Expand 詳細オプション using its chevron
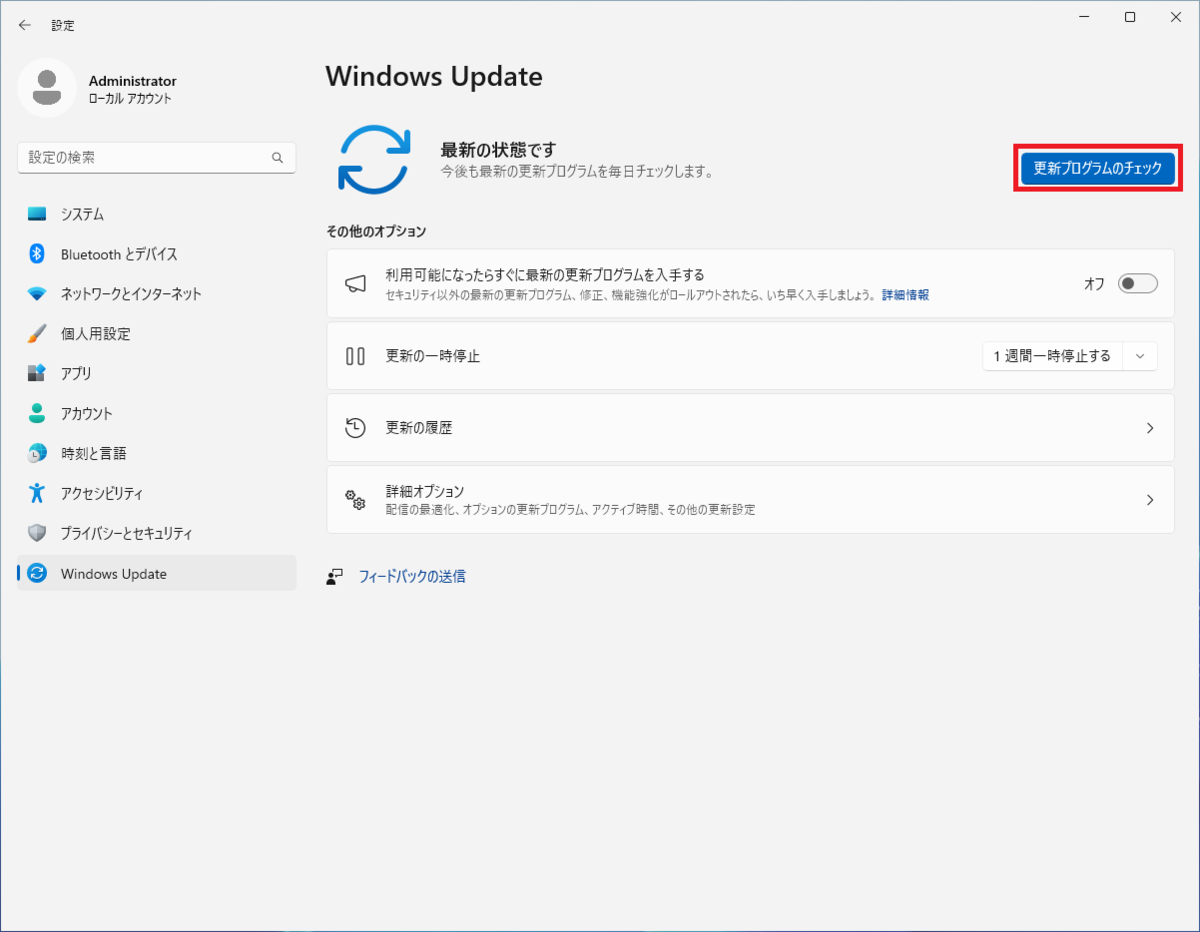1200x932 pixels. [1150, 500]
